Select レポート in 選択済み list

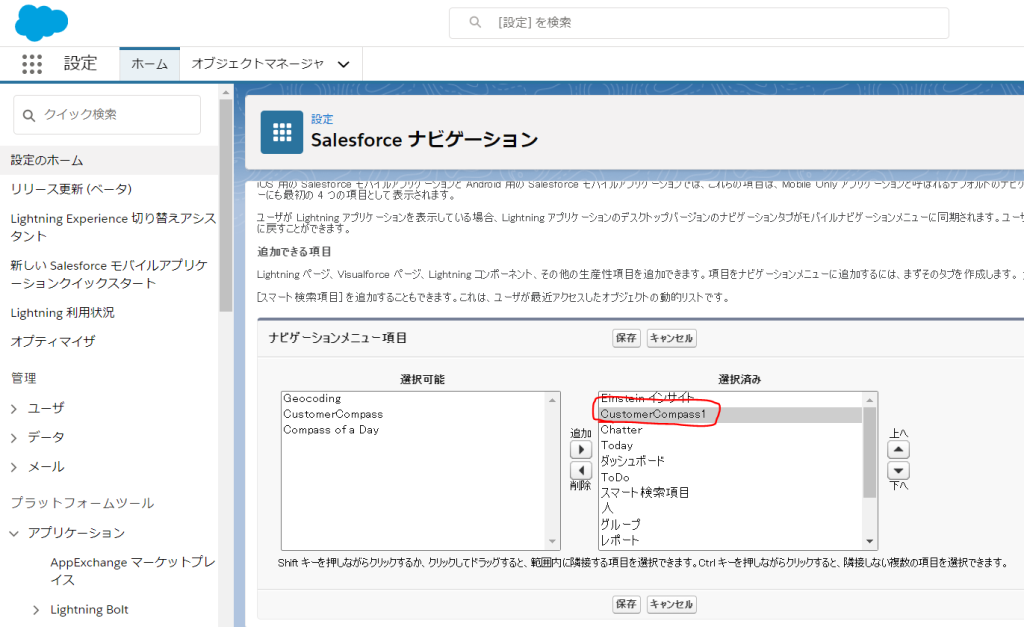pyautogui.click(x=620, y=540)
